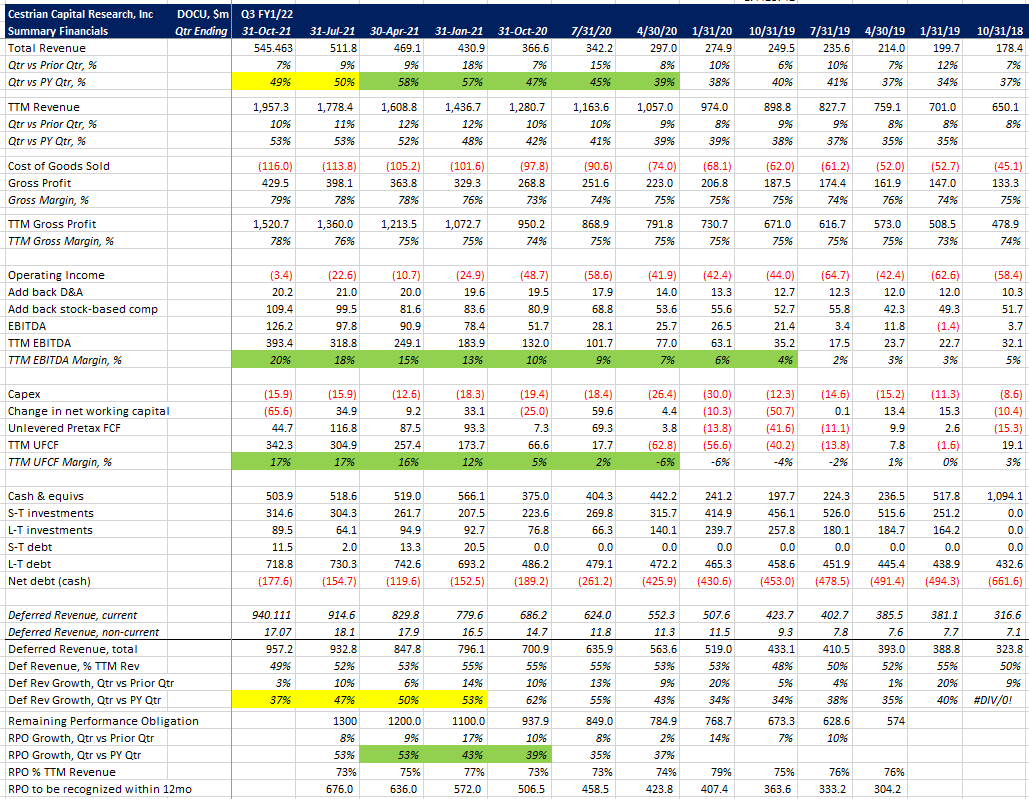
Task: Click the '31-Jan-21' column header
Action: [459, 31]
